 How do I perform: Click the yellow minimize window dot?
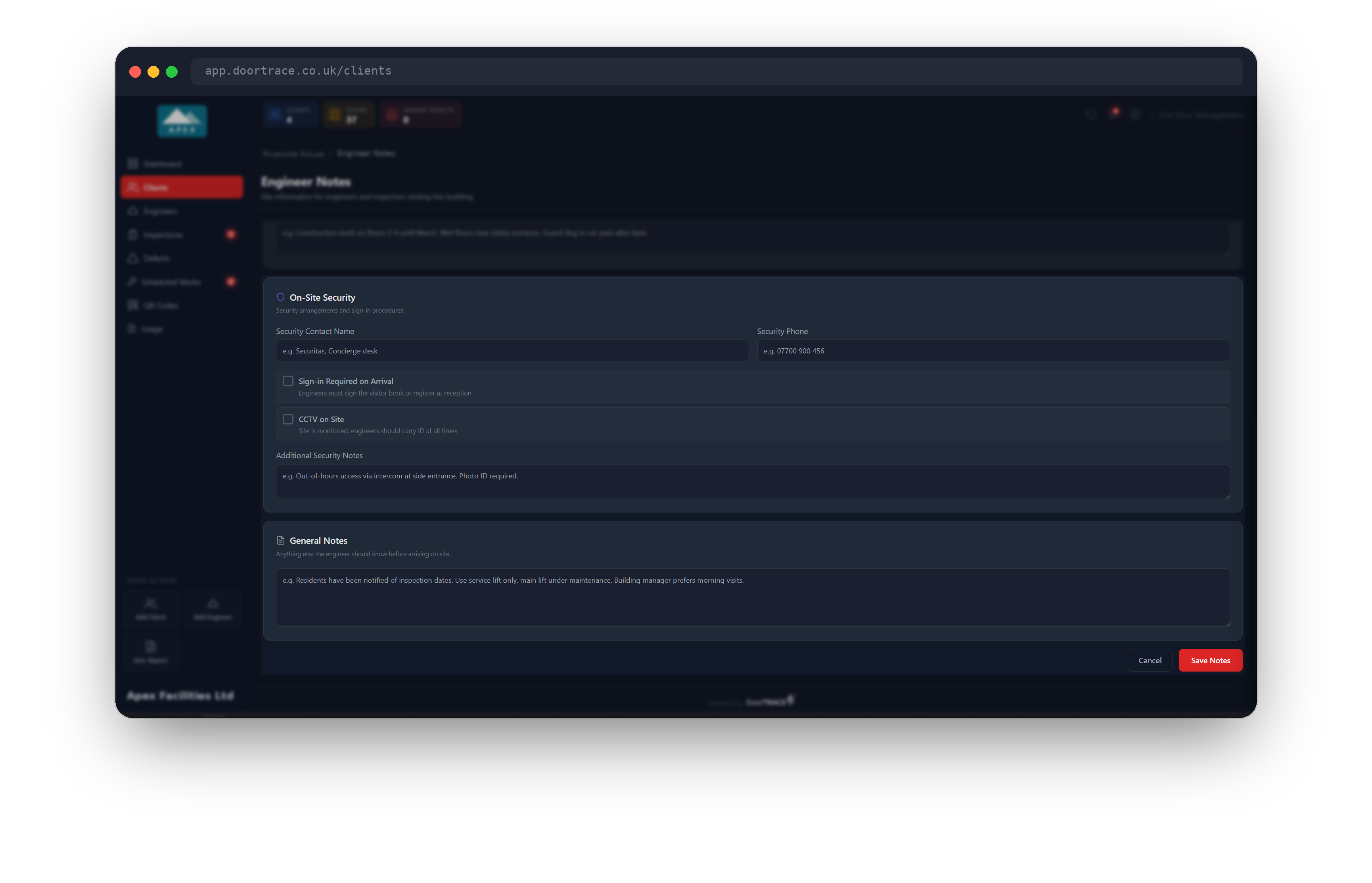tap(153, 72)
